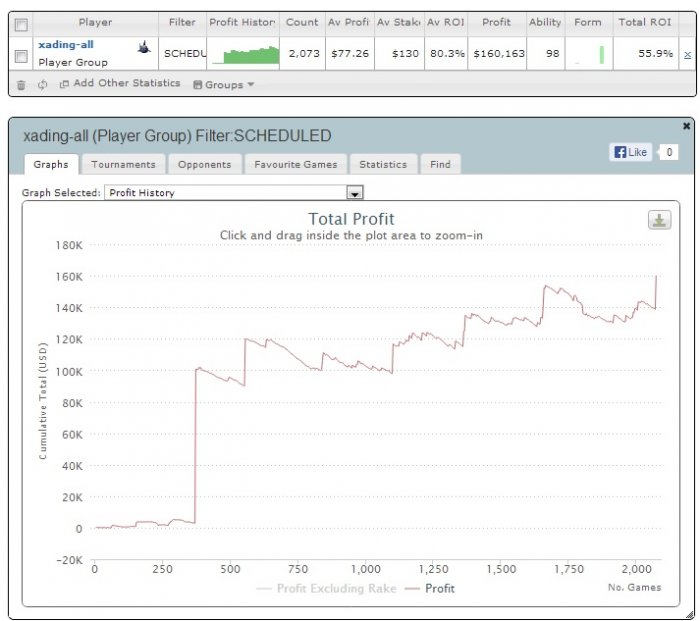Switch to the Tournaments tab
The height and width of the screenshot is (621, 700).
123,164
